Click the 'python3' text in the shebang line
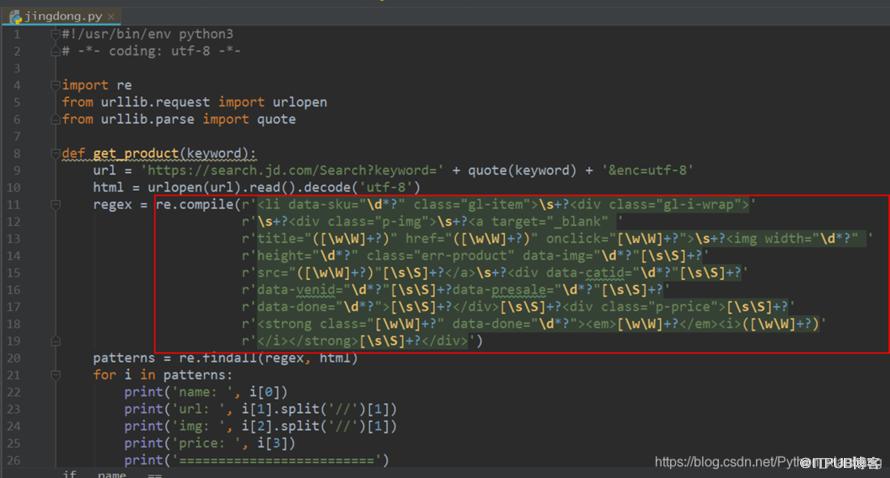Image resolution: width=890 pixels, height=478 pixels. pos(206,34)
